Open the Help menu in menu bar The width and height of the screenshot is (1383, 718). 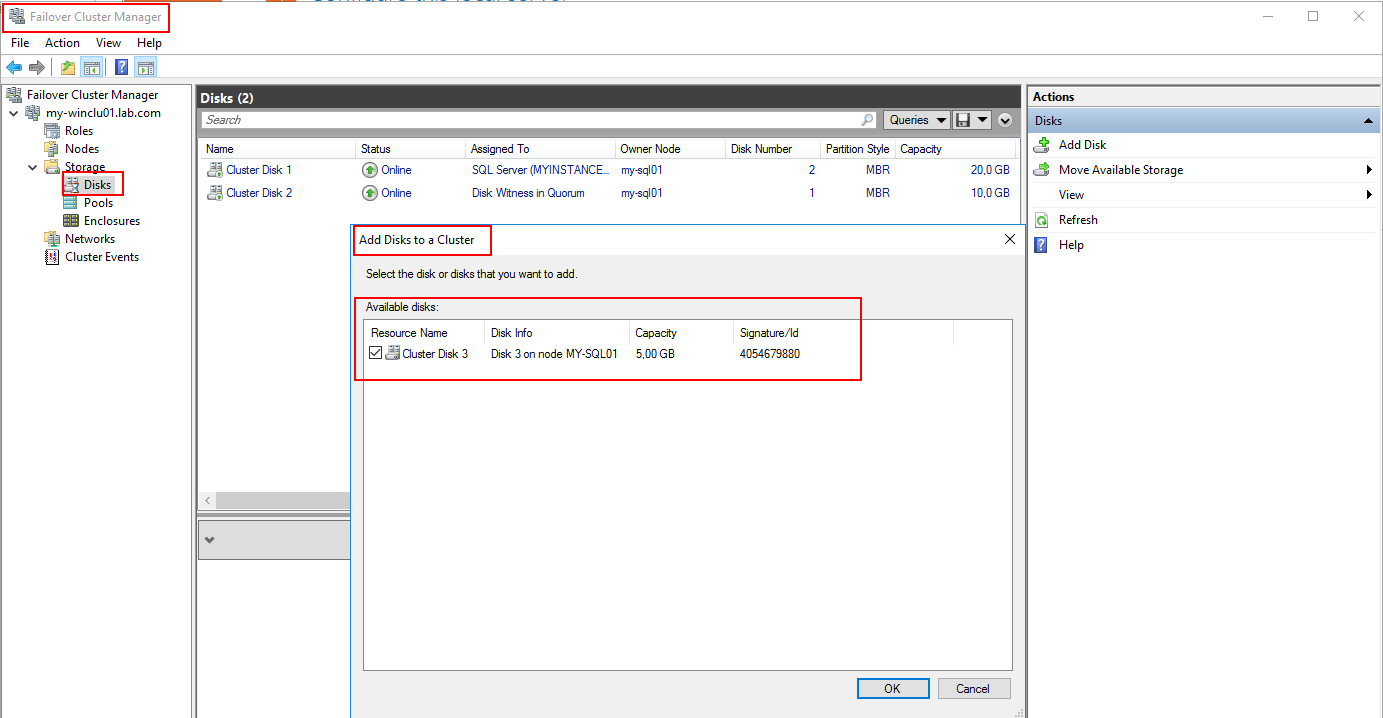tap(149, 43)
